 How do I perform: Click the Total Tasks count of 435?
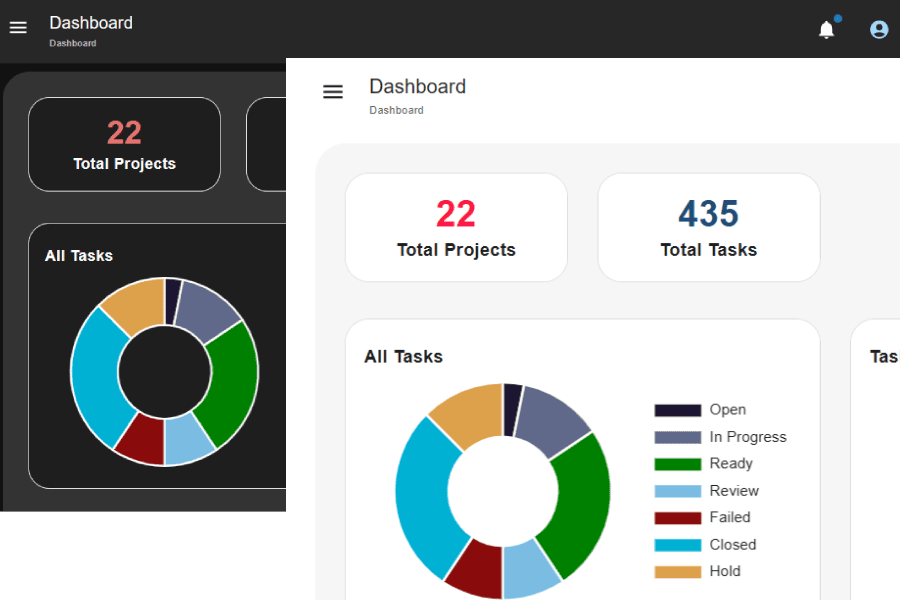pyautogui.click(x=709, y=213)
